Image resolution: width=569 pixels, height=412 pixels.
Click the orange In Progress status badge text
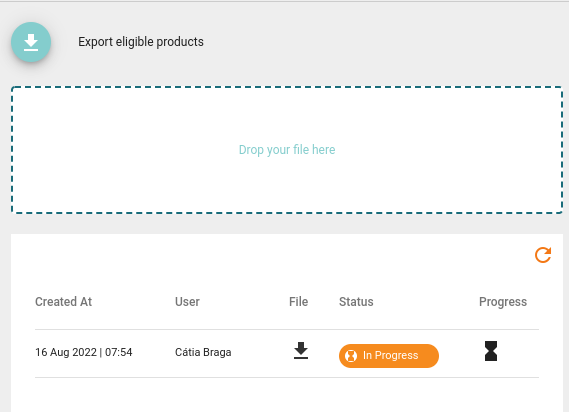(x=390, y=355)
